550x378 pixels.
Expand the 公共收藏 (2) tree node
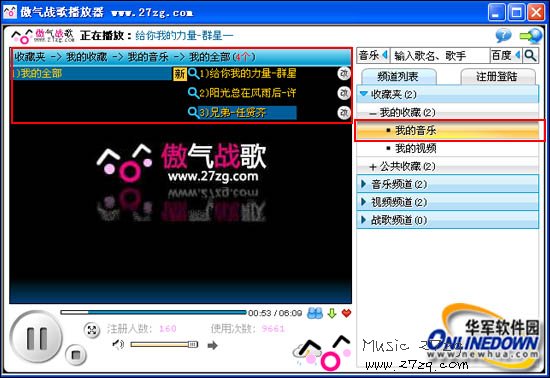373,167
